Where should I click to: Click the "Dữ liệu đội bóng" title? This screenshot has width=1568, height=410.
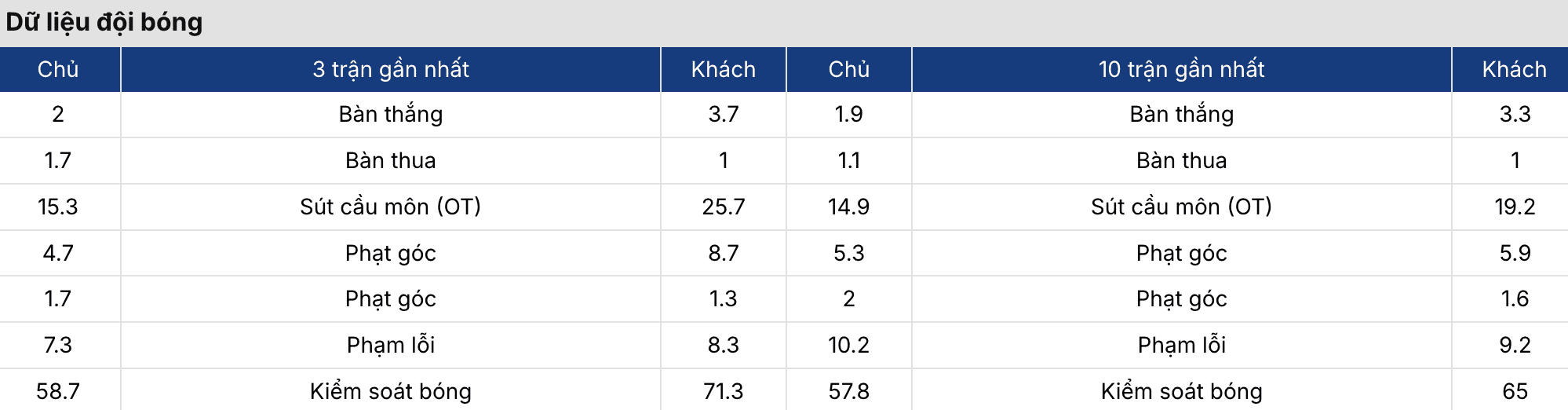pyautogui.click(x=104, y=22)
